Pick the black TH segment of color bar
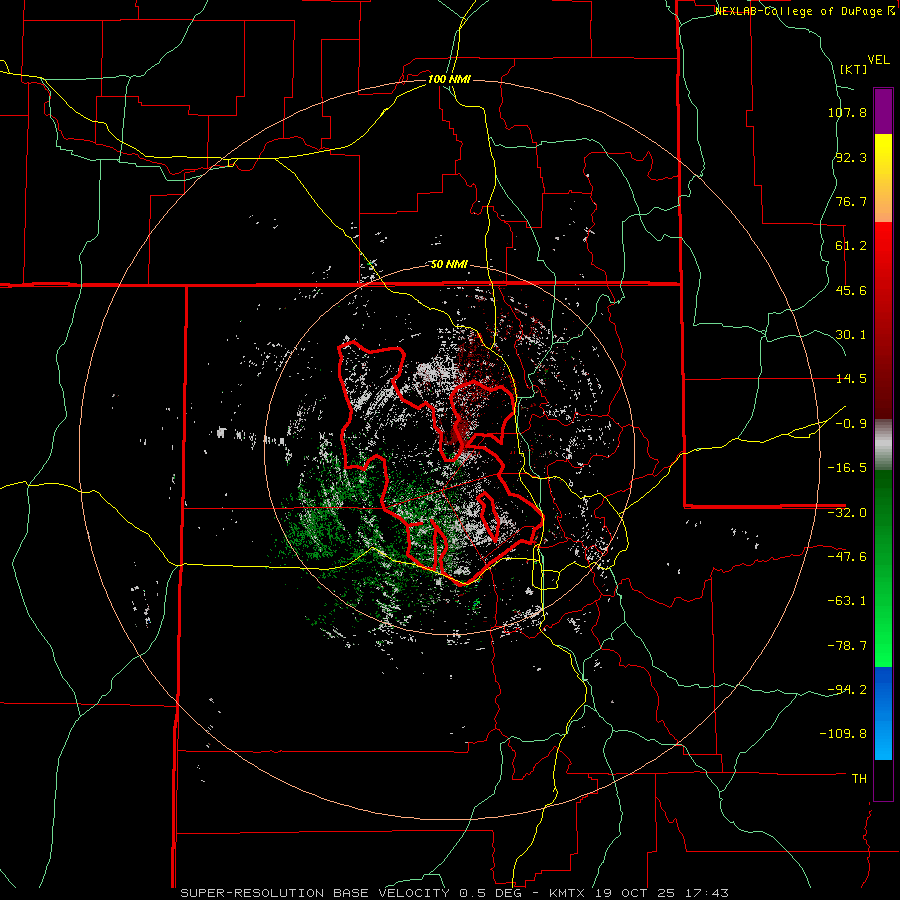Viewport: 900px width, 900px height. pyautogui.click(x=883, y=780)
